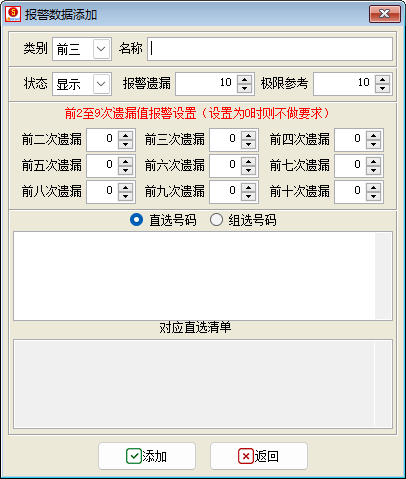This screenshot has height=479, width=406.
Task: Select the 直选号码 radio button
Action: click(x=136, y=220)
